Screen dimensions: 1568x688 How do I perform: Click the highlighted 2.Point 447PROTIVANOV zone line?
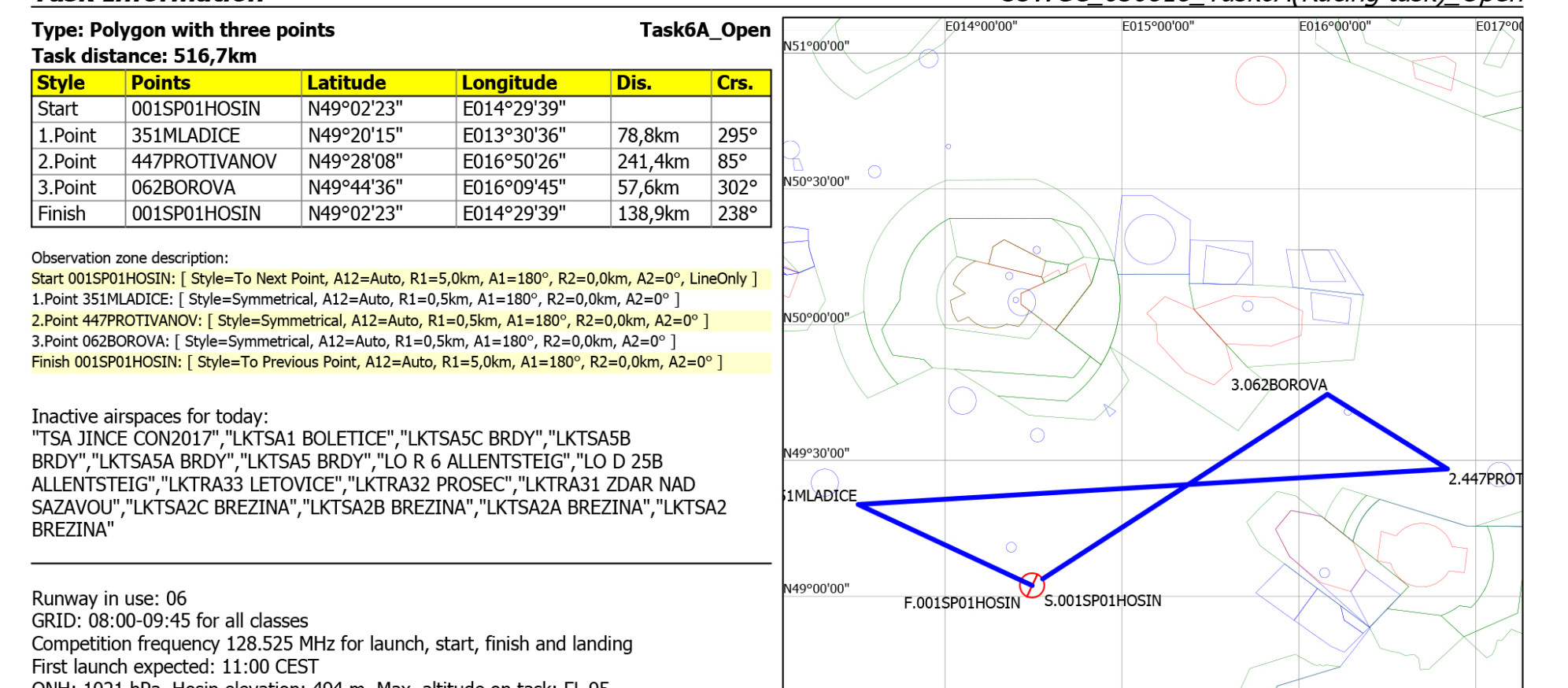370,320
